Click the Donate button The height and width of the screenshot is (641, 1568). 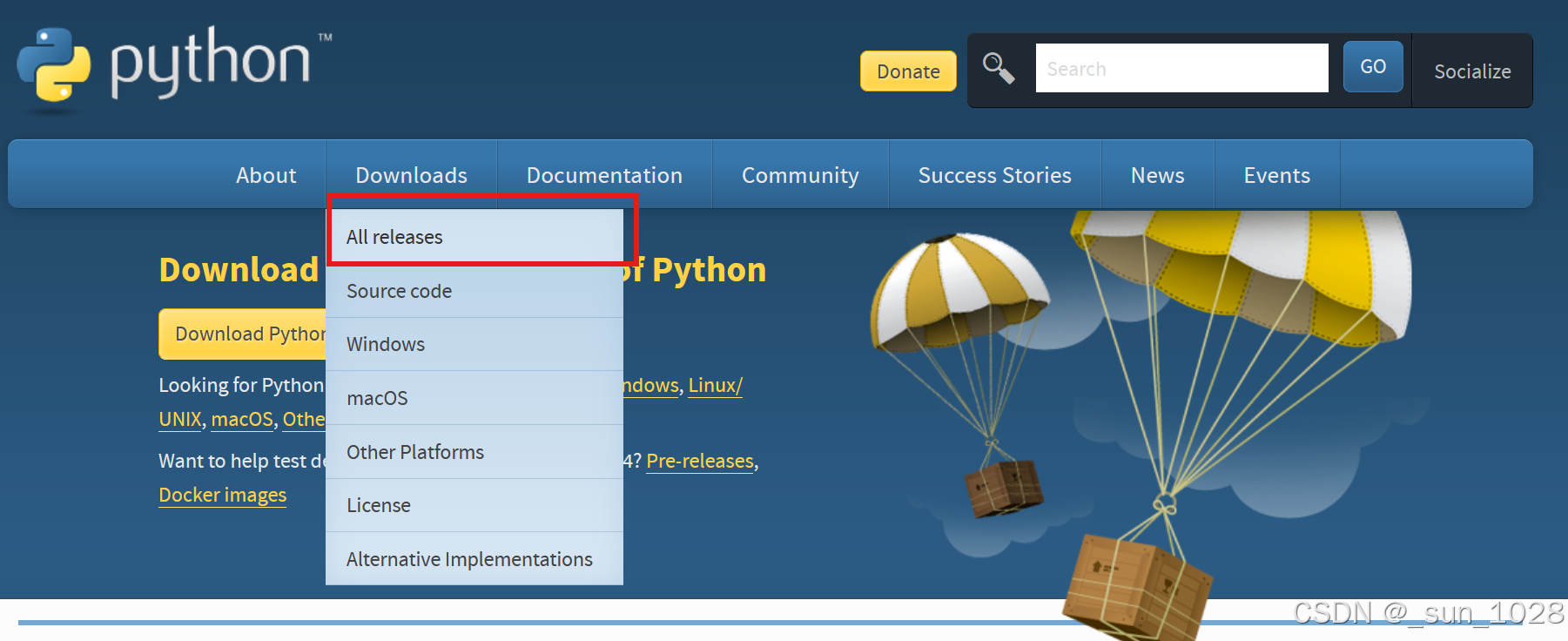(x=908, y=71)
